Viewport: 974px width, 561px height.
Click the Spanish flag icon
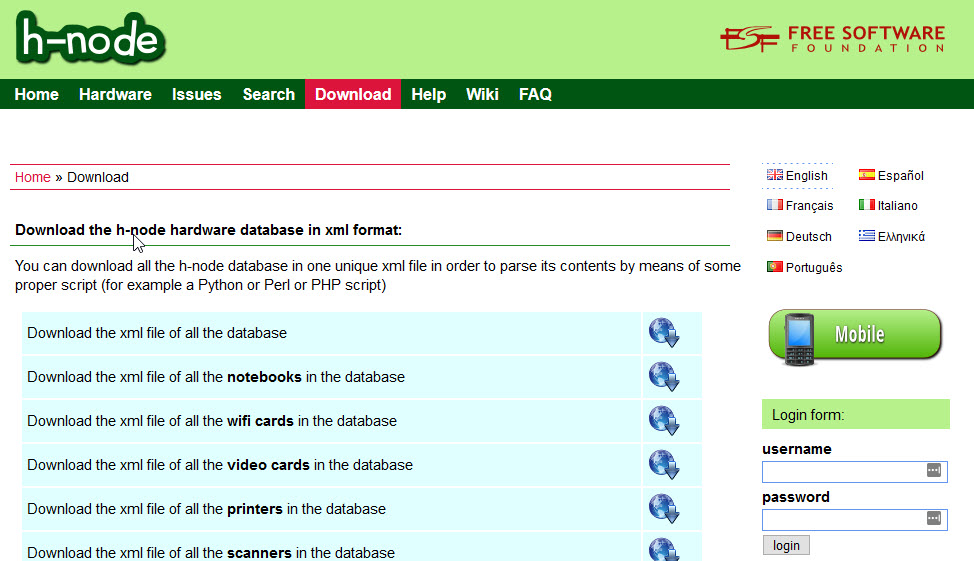pos(867,175)
